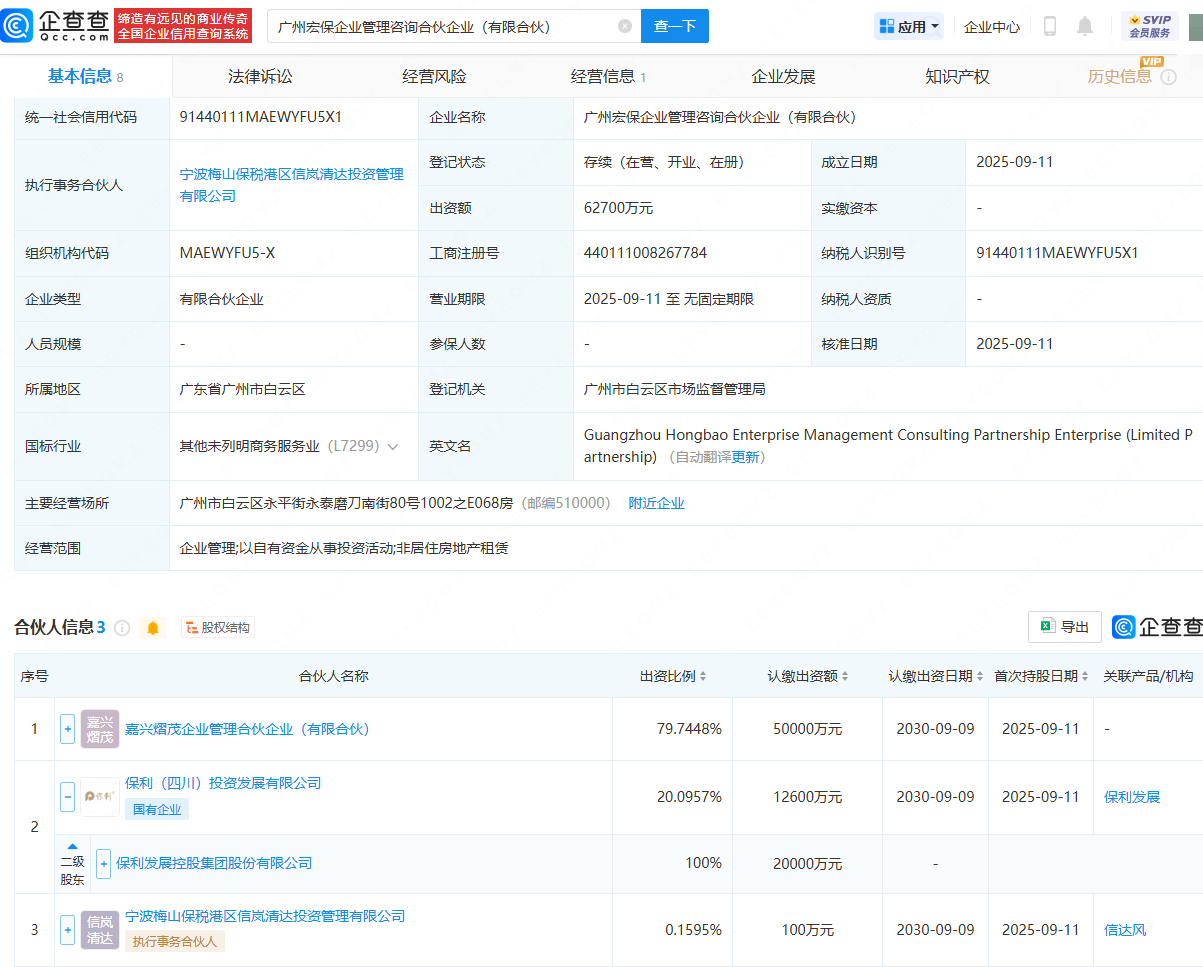Click the 经营范围 description text
1203x967 pixels.
pyautogui.click(x=344, y=548)
